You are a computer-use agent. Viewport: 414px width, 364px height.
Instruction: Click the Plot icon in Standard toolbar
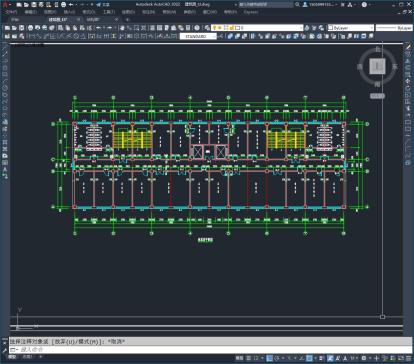click(x=30, y=28)
